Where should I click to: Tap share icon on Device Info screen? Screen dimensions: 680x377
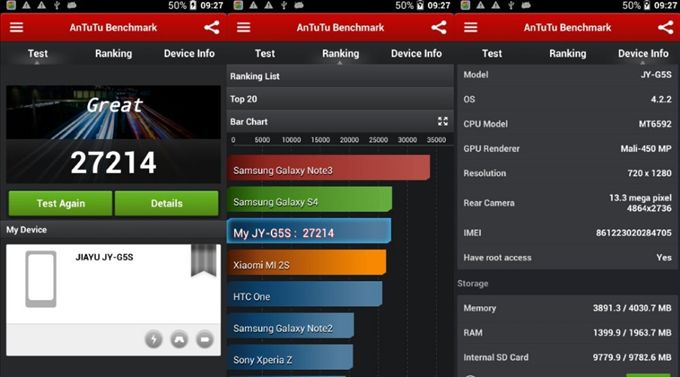point(666,27)
